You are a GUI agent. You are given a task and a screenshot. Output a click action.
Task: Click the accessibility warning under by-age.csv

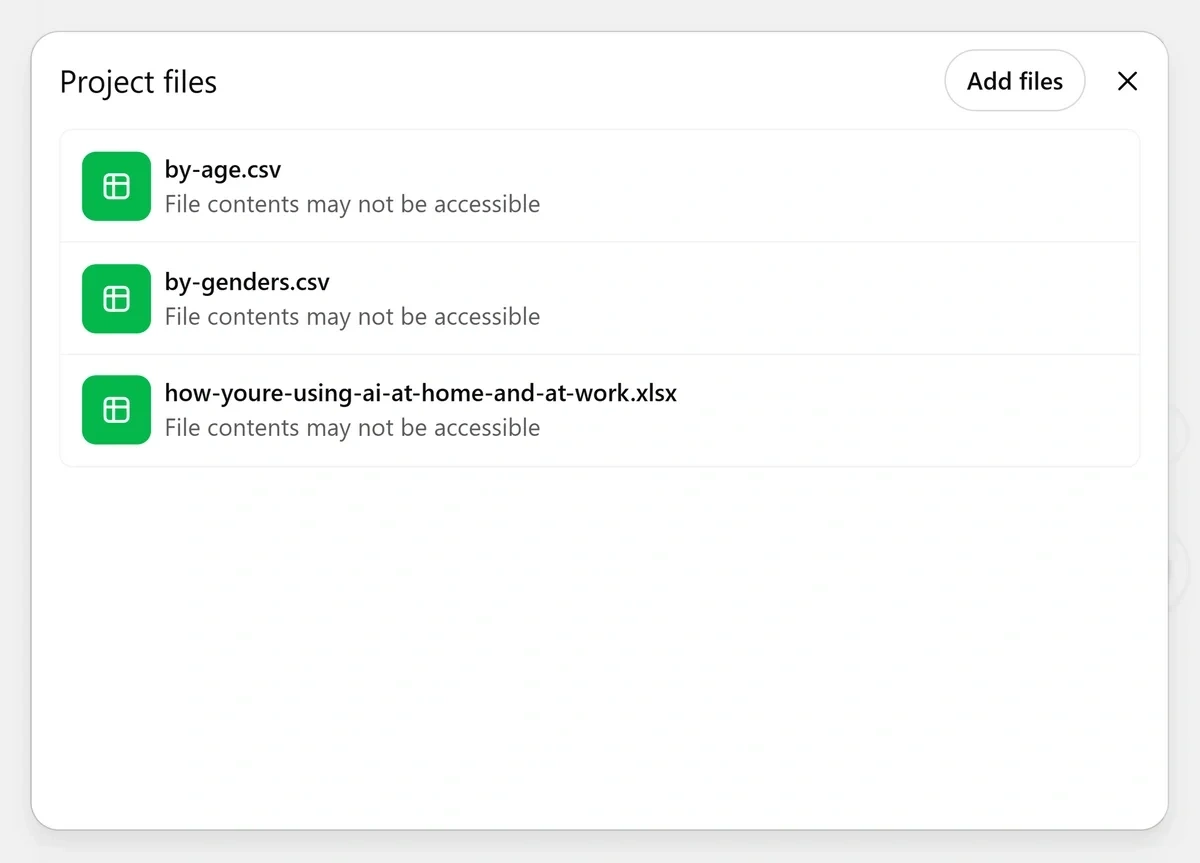click(x=352, y=204)
